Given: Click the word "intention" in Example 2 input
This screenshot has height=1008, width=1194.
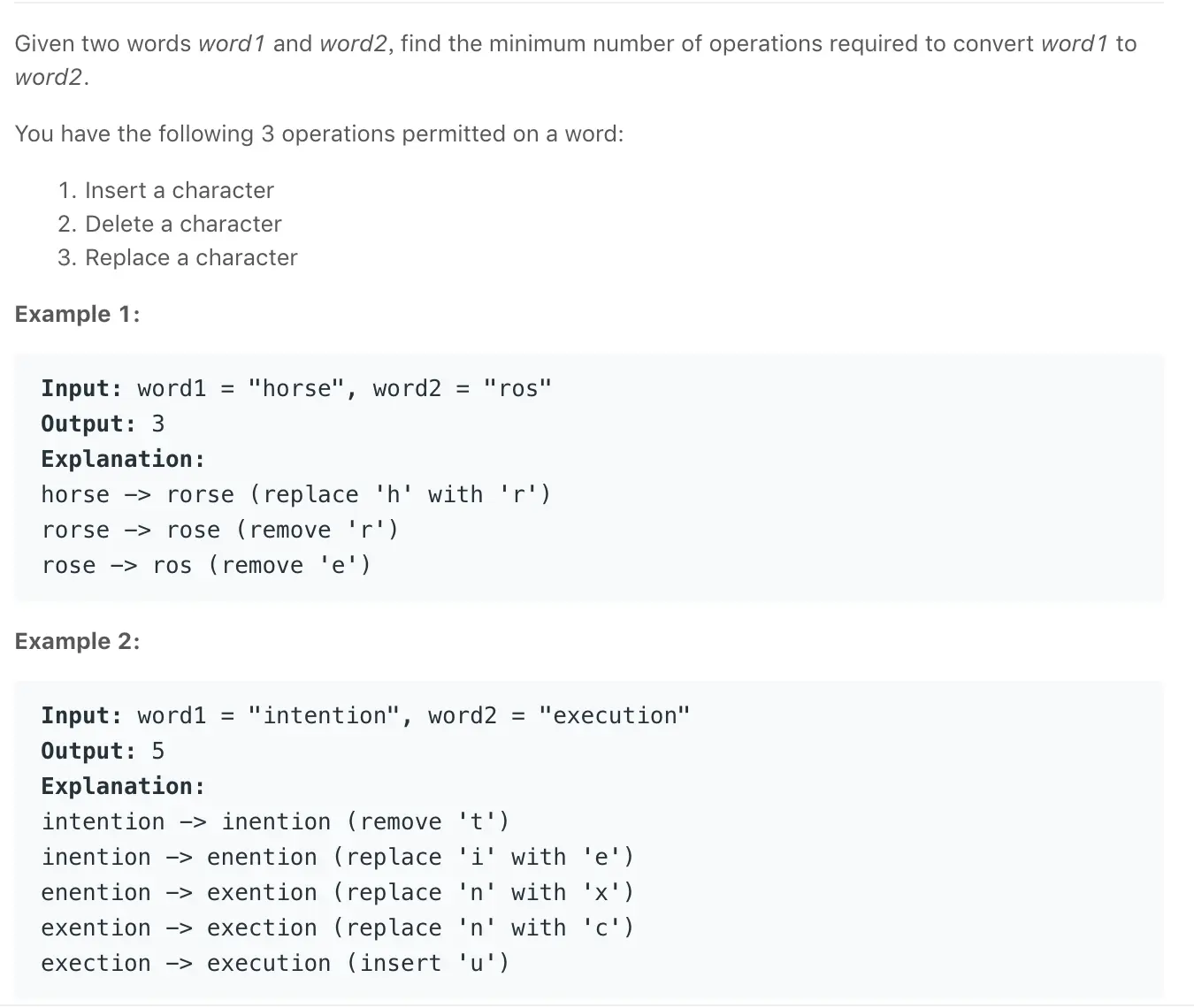Looking at the screenshot, I should pos(324,715).
